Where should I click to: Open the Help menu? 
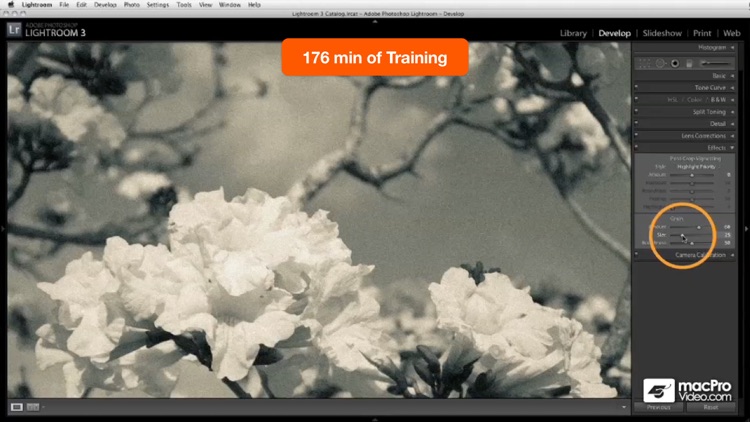pos(254,5)
